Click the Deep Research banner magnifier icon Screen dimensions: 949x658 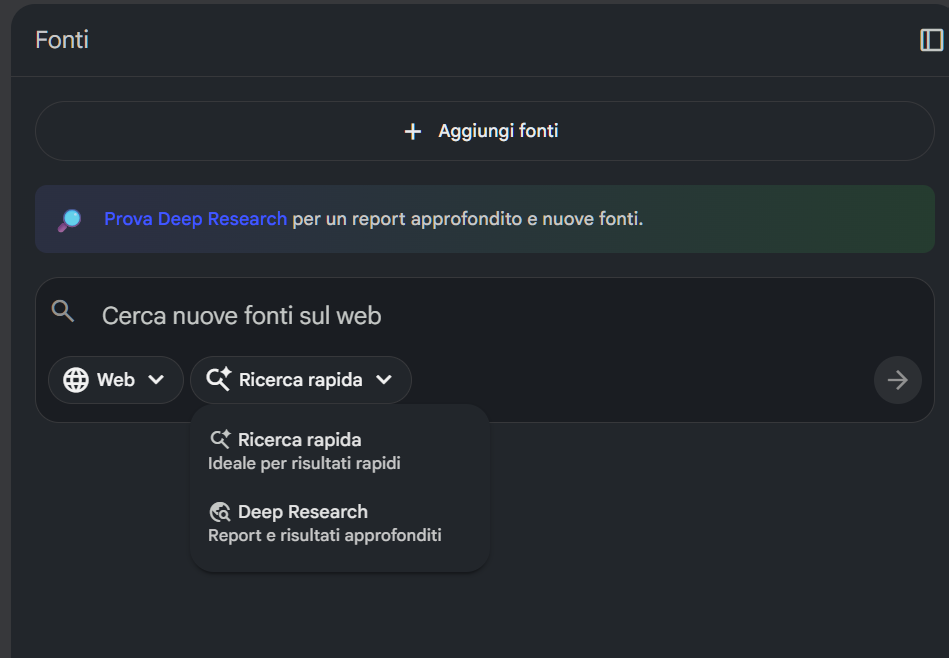(x=69, y=219)
